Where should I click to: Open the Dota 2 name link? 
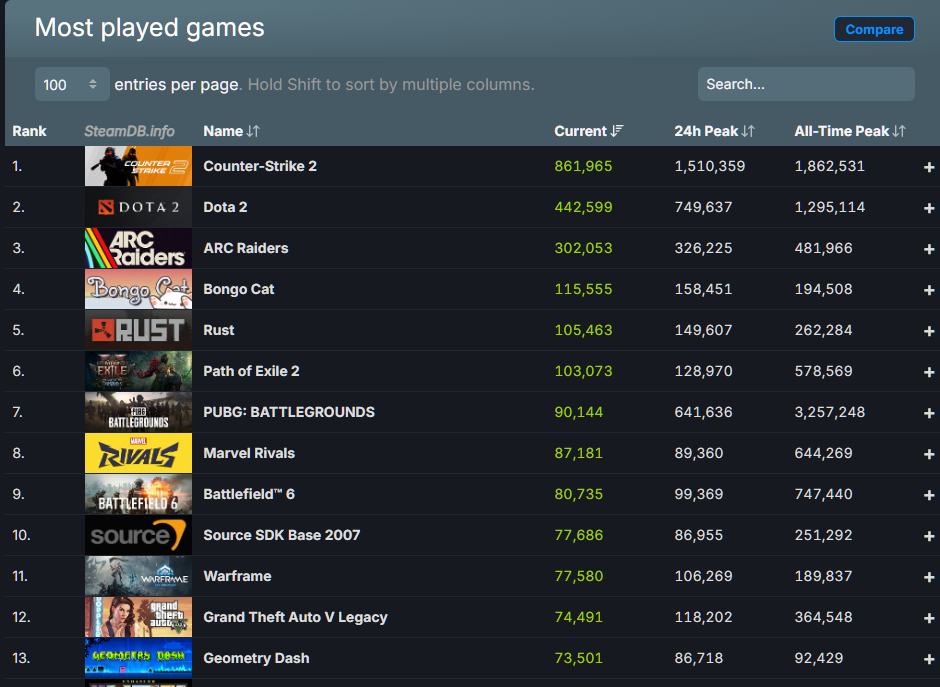tap(225, 207)
